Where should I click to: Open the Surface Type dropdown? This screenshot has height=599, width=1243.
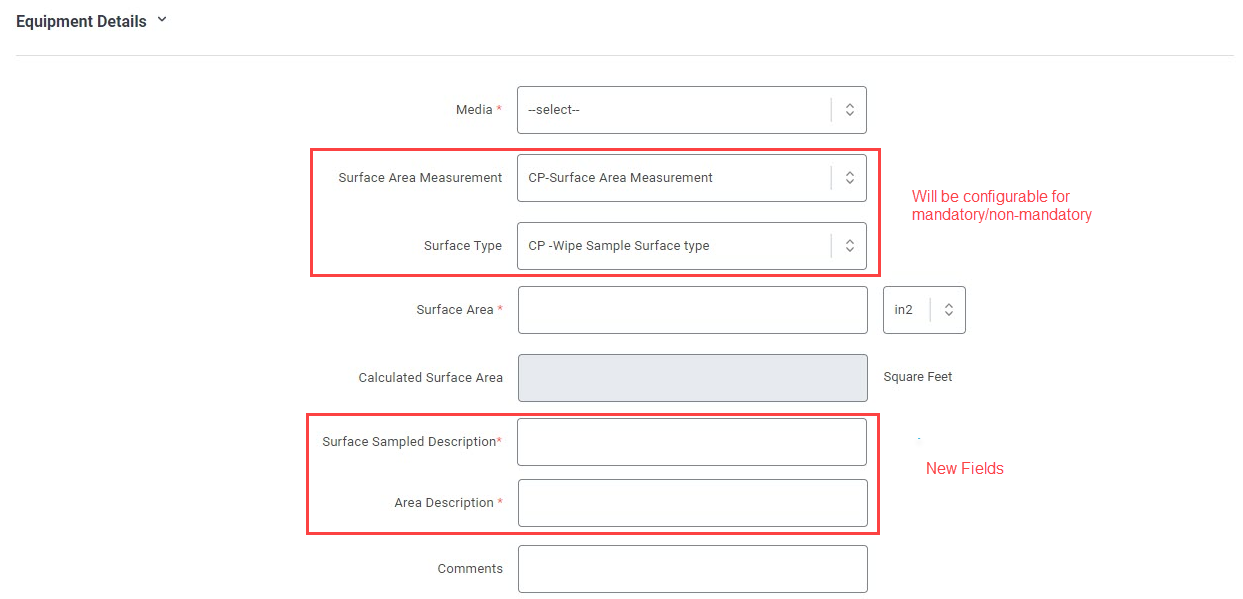tap(692, 246)
